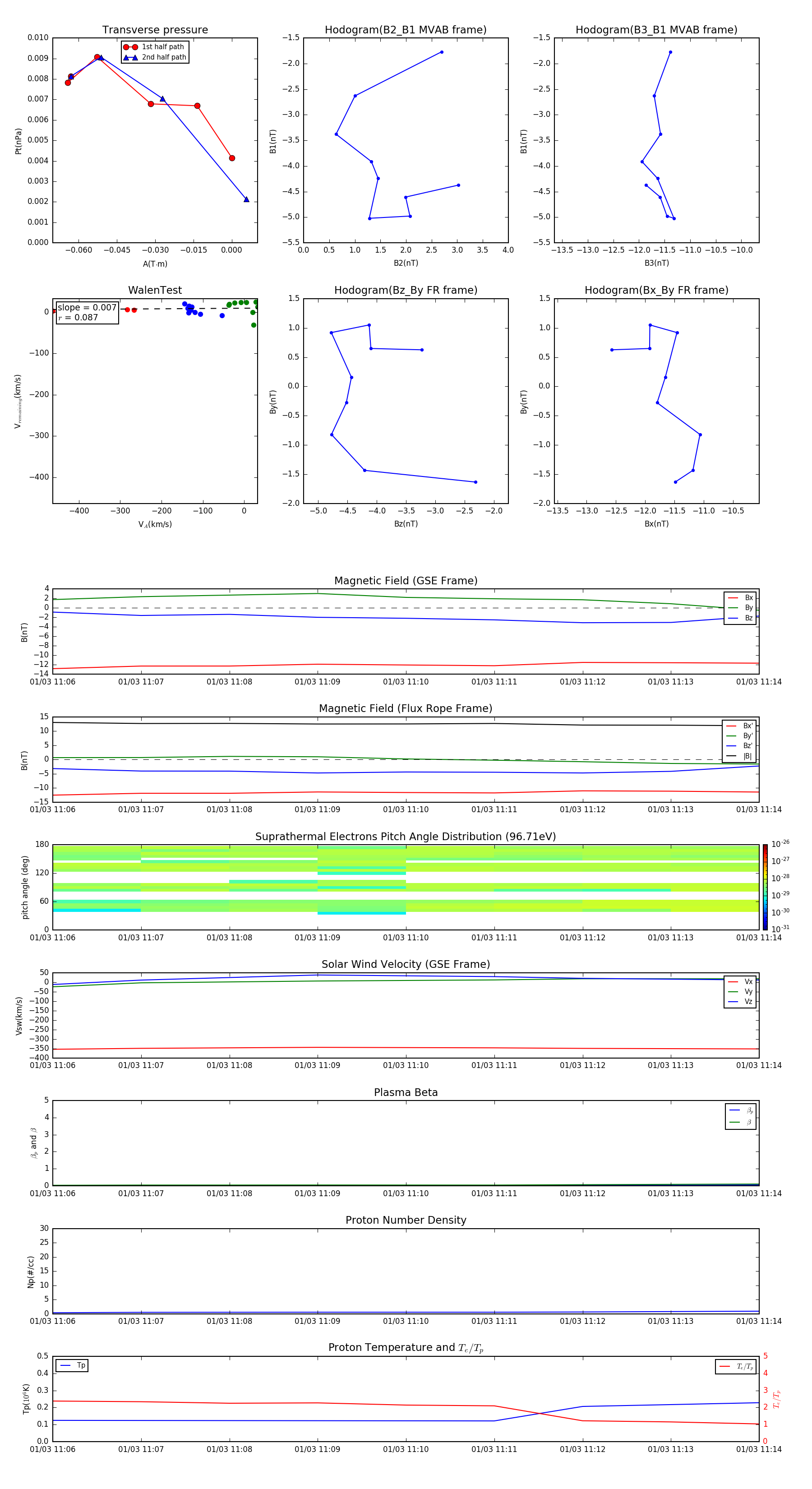The height and width of the screenshot is (1489, 812).
Task: Click the 'βp and β' y-axis label
Action: pos(34,1143)
